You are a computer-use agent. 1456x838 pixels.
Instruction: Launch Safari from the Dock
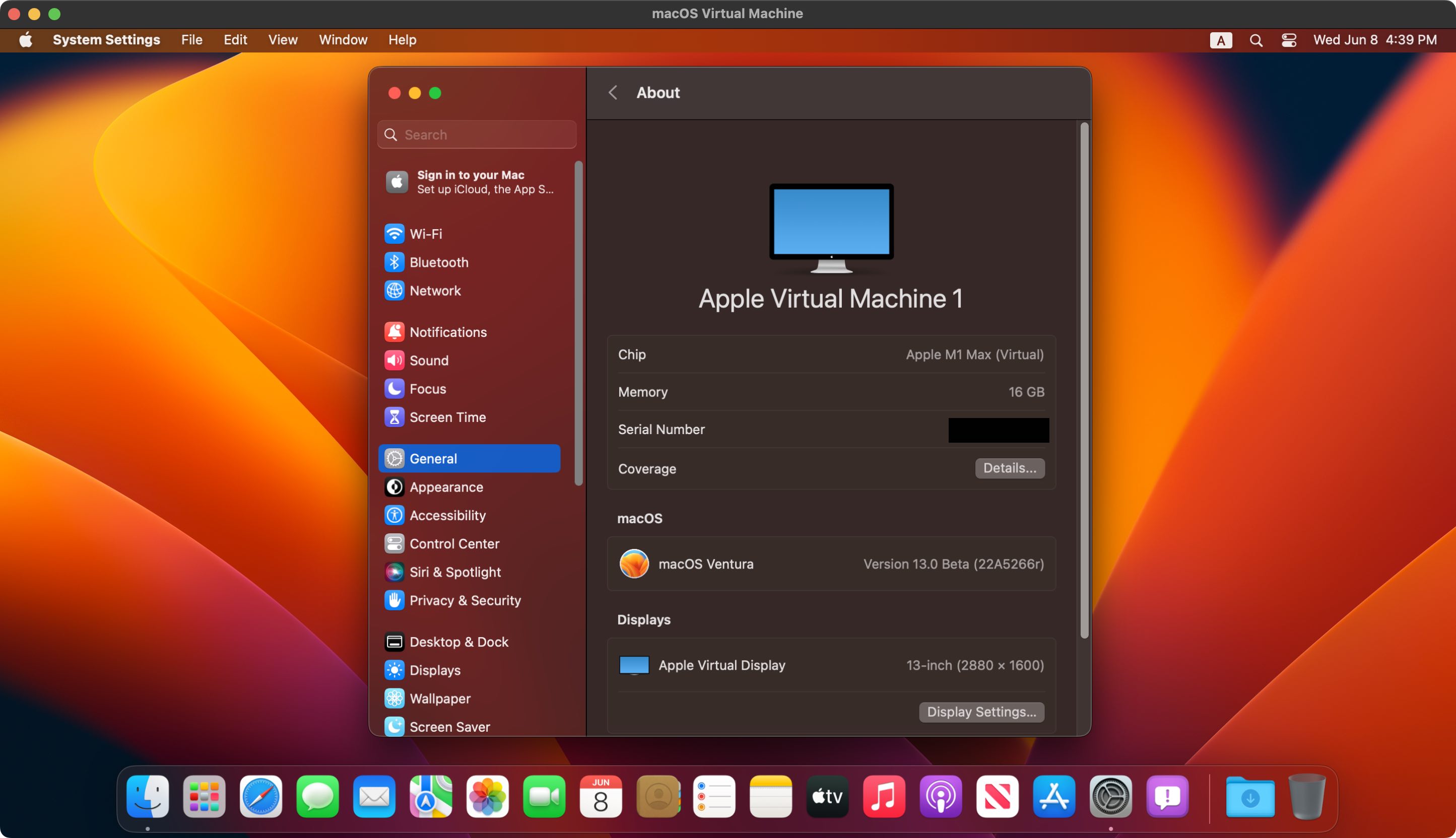pos(261,797)
